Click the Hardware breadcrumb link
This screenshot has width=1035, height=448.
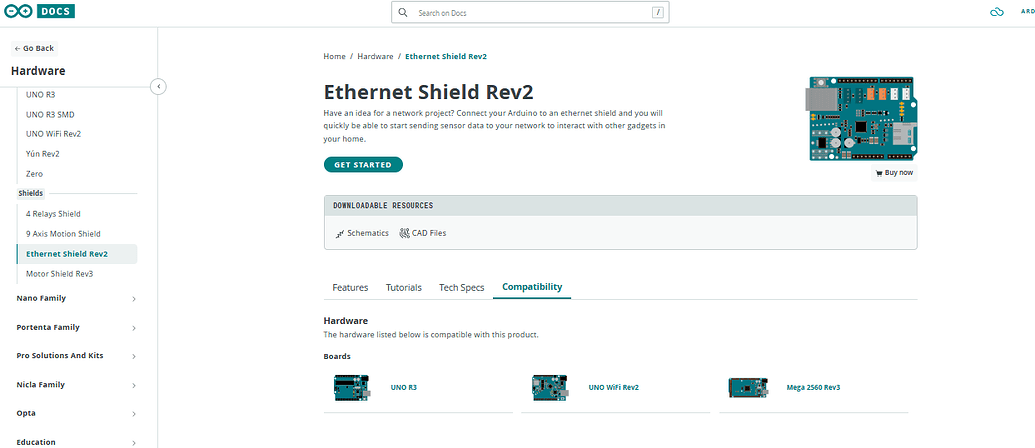coord(375,57)
